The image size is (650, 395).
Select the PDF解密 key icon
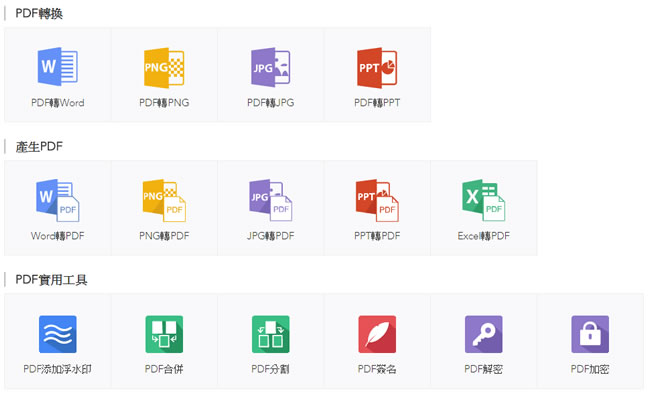coord(484,334)
